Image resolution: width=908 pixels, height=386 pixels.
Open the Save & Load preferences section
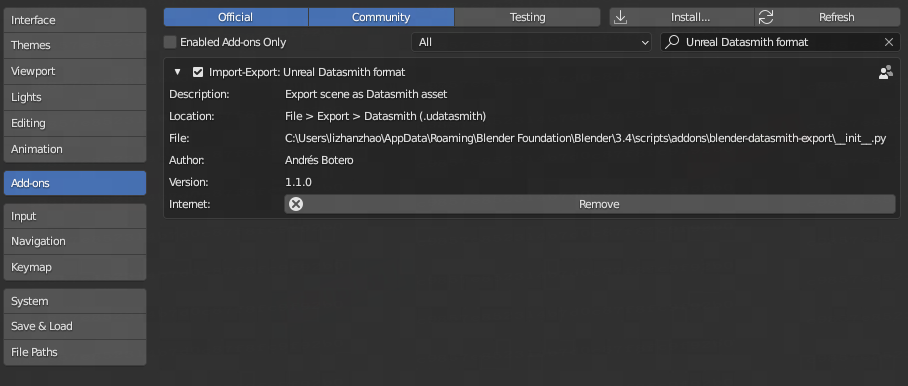(75, 326)
